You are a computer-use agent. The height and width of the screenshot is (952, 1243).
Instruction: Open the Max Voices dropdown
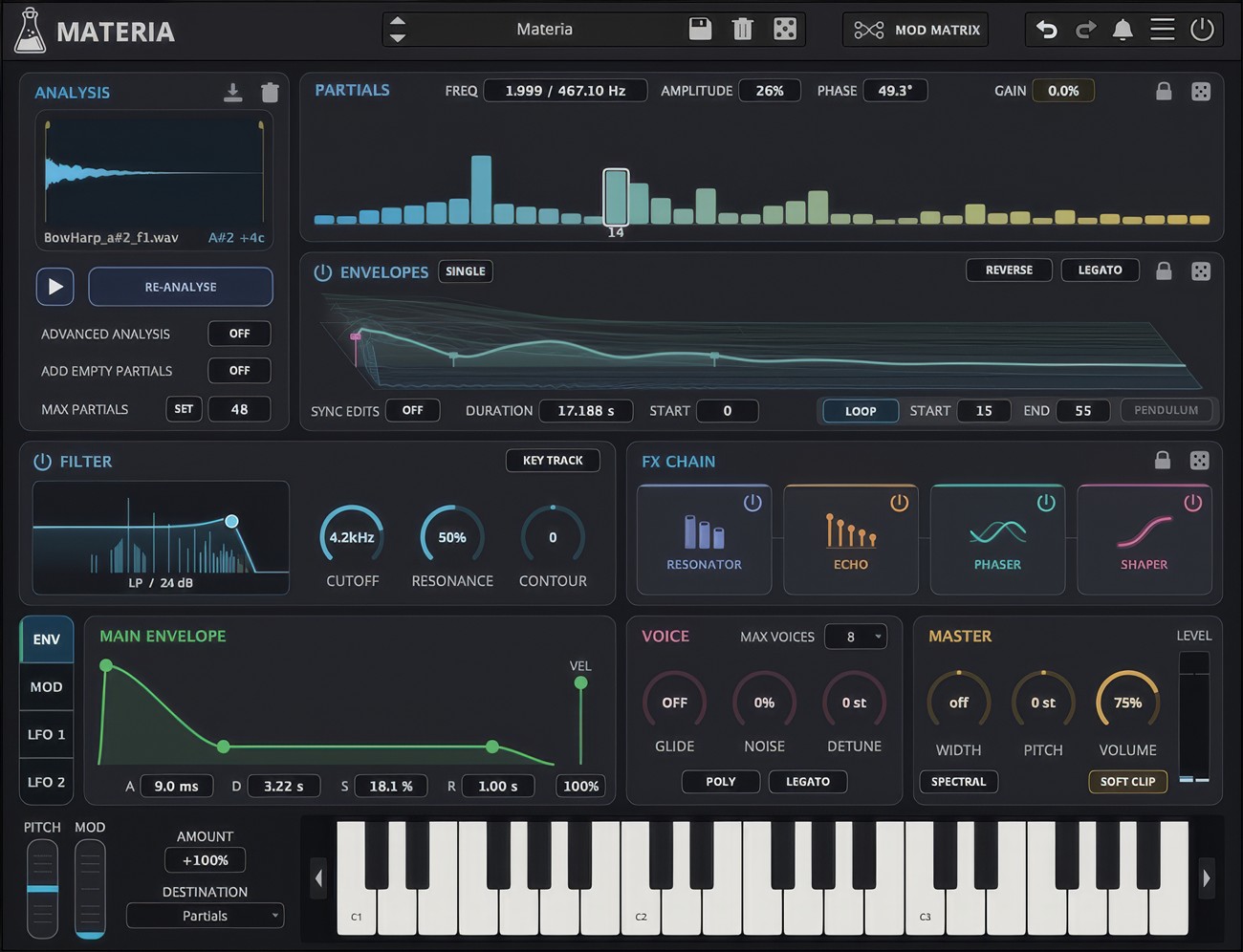click(855, 637)
